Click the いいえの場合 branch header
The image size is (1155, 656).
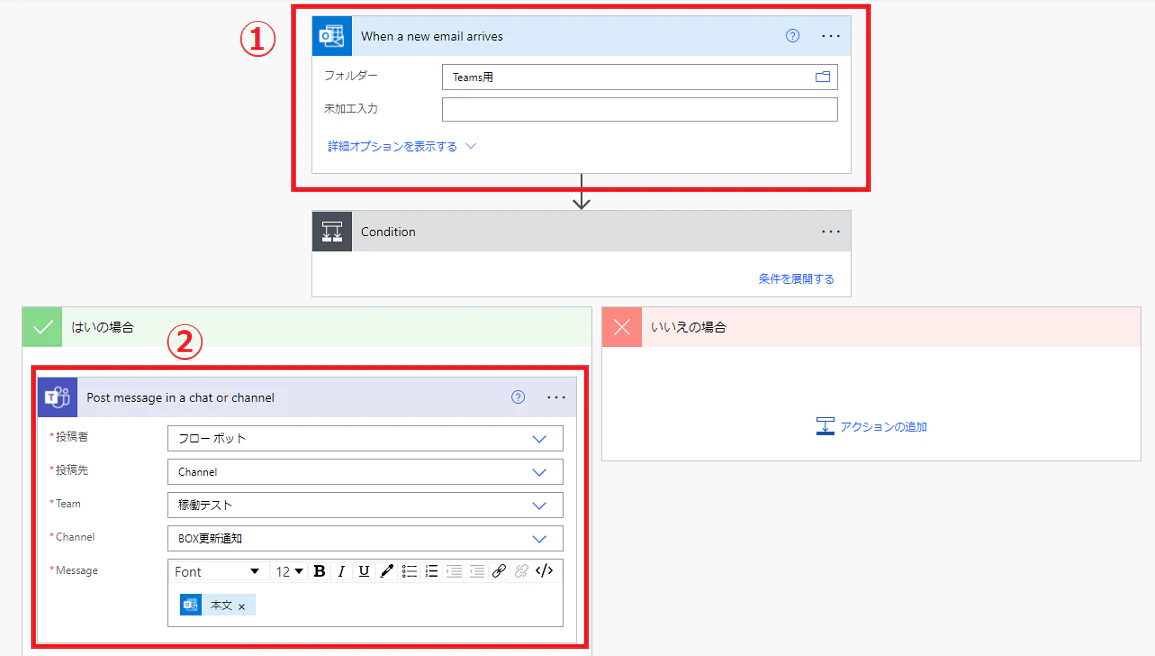(x=871, y=327)
